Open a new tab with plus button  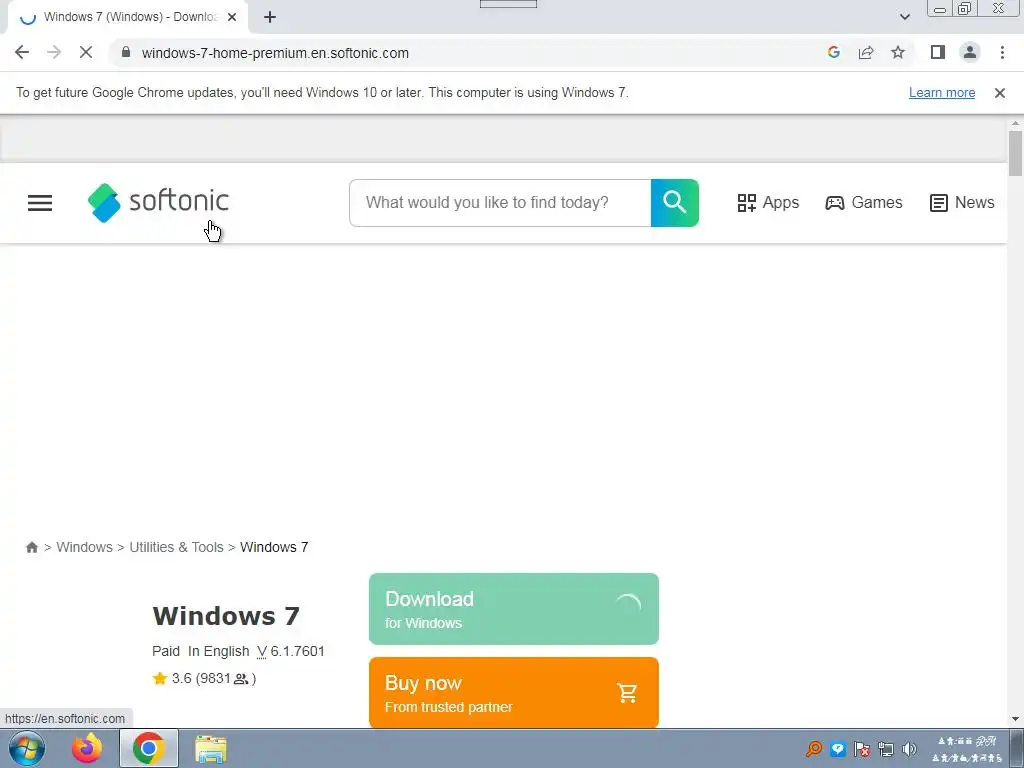(270, 18)
